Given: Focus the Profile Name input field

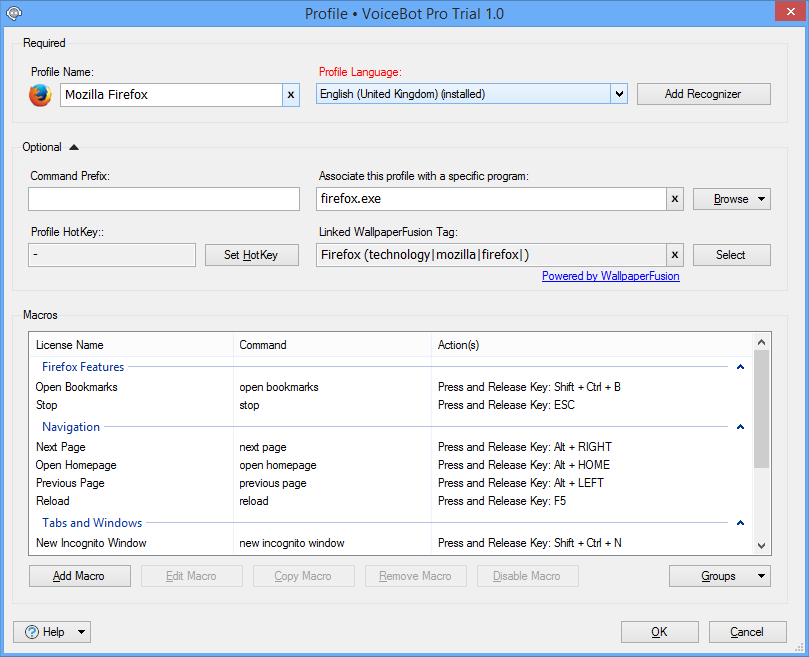Looking at the screenshot, I should 171,95.
